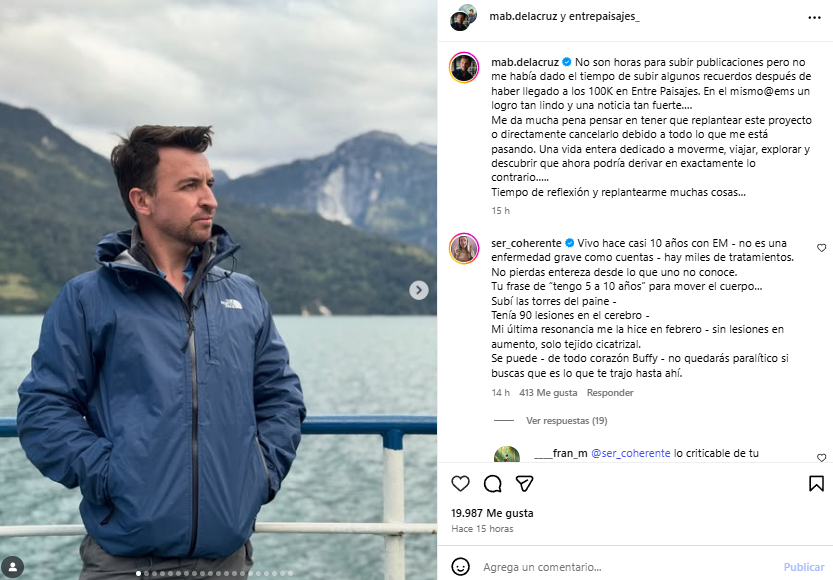Open the three-dot more options menu
Viewport: 833px width, 580px height.
point(814,18)
